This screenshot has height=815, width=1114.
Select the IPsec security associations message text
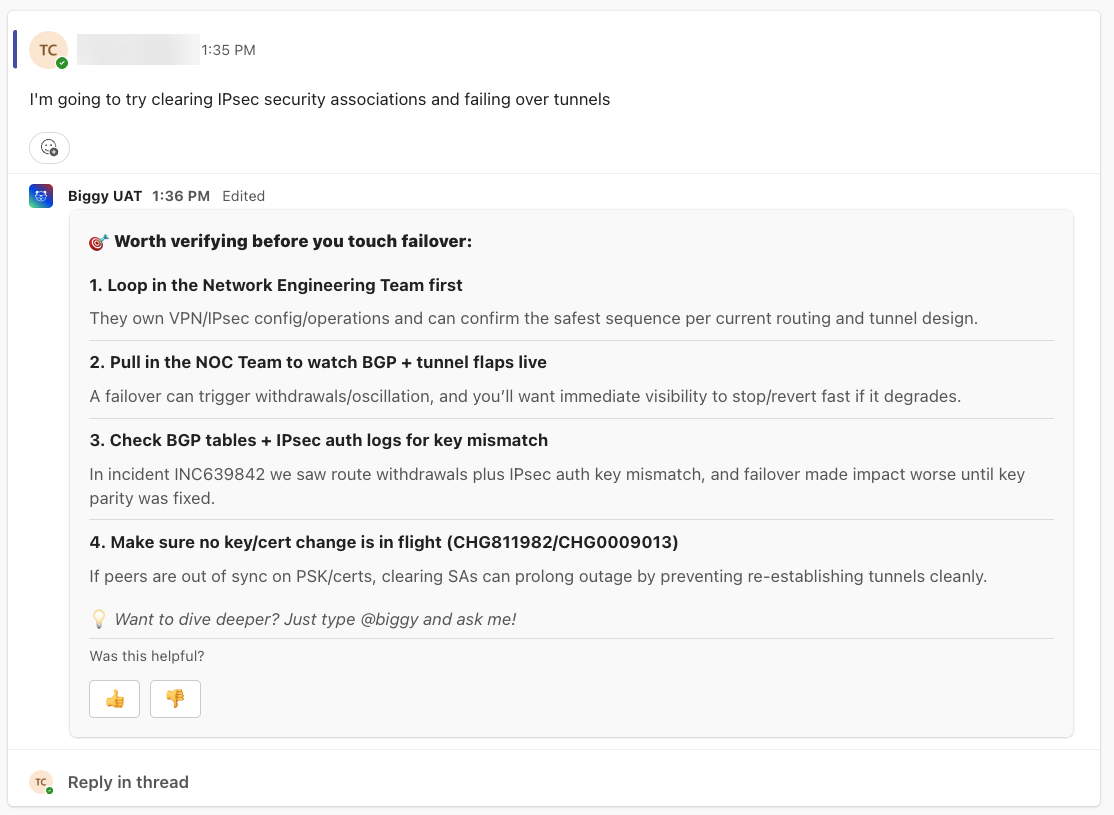click(x=320, y=99)
